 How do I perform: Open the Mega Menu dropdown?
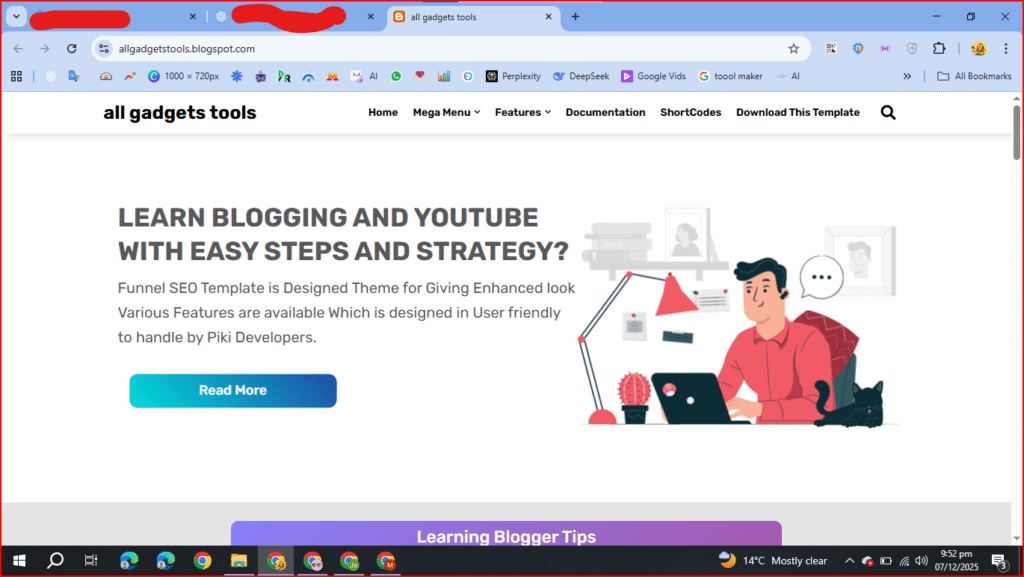(x=445, y=112)
